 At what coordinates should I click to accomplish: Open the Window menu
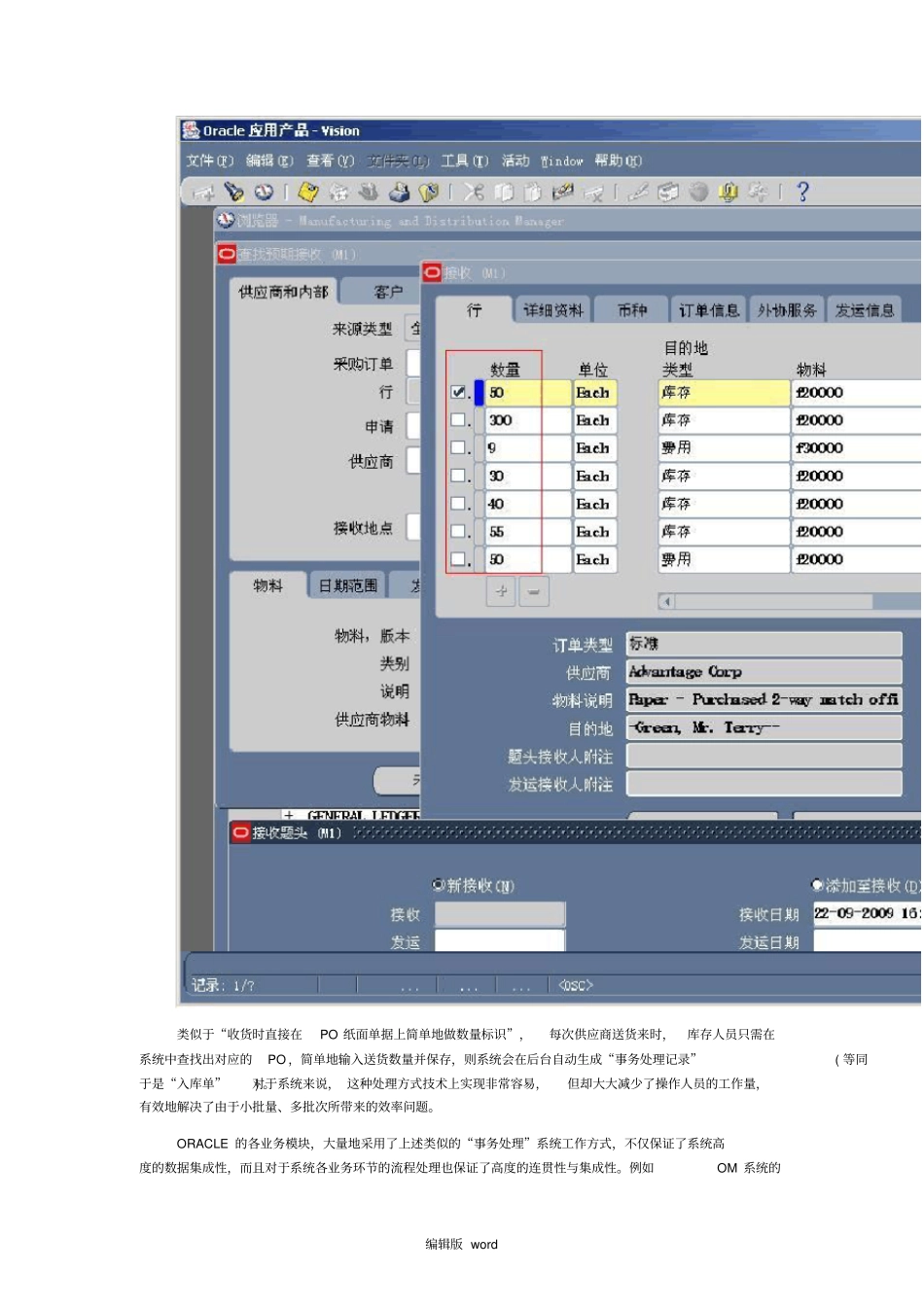pos(562,160)
